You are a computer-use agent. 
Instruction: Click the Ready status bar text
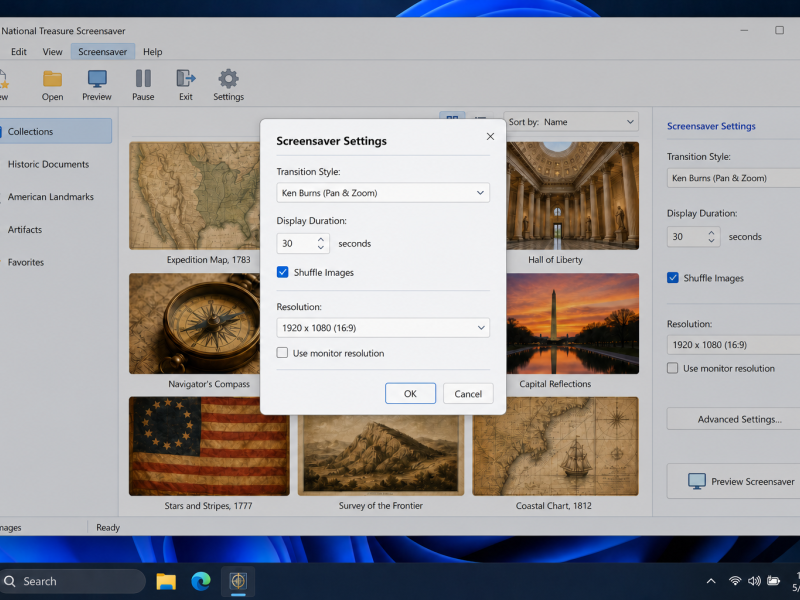pyautogui.click(x=108, y=528)
